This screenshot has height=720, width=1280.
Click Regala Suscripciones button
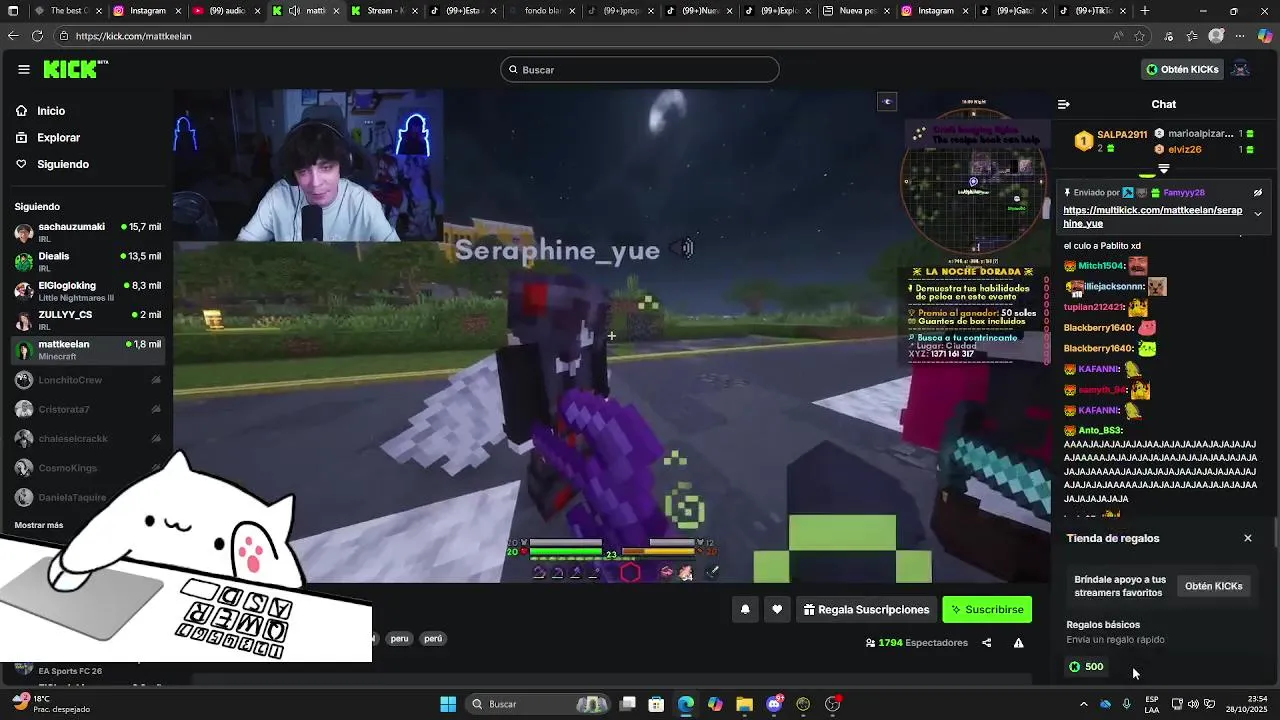866,609
